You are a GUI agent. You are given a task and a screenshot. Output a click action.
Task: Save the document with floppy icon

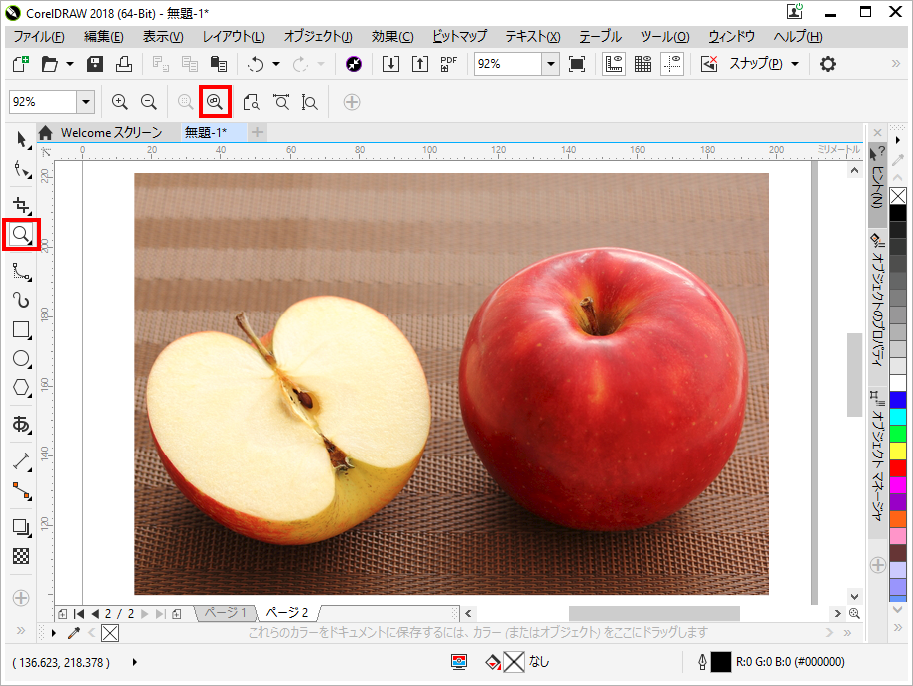95,63
